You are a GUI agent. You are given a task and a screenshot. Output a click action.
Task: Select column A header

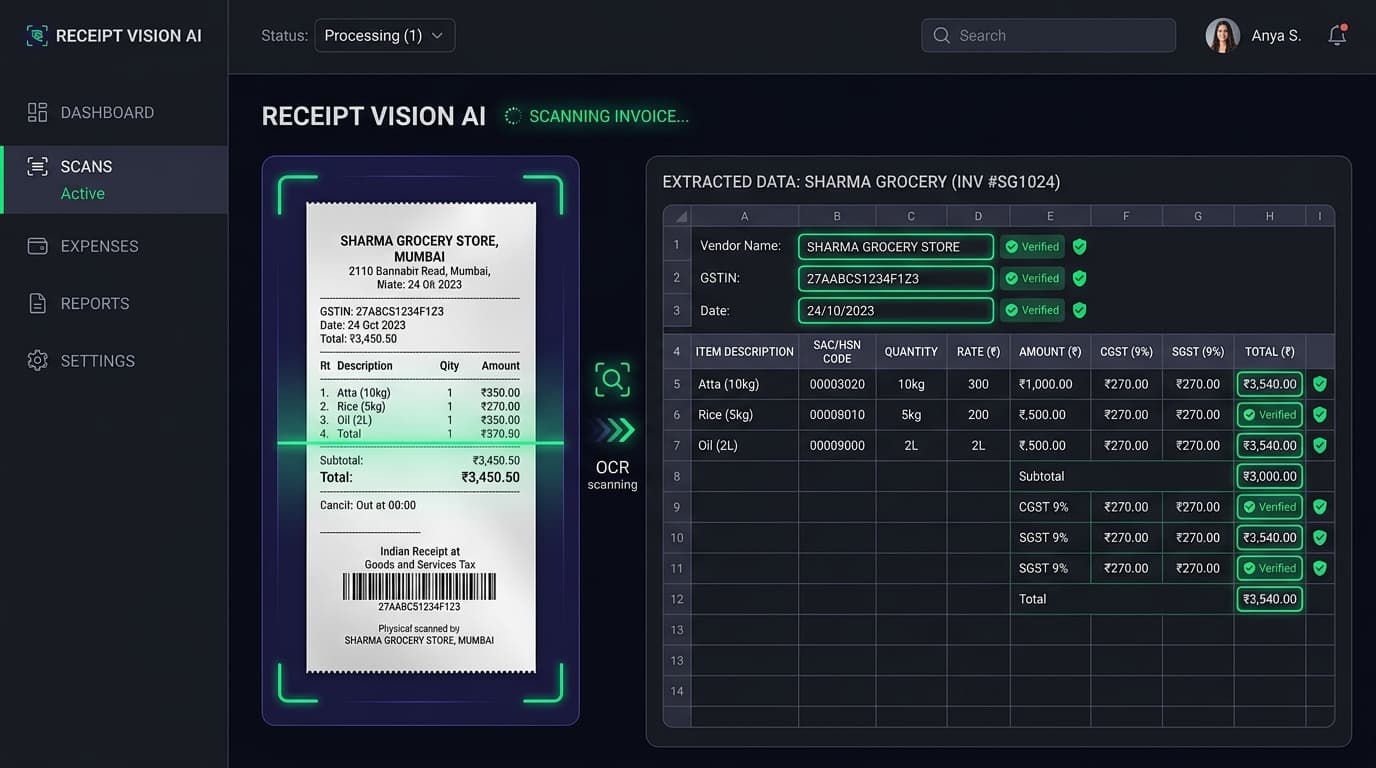point(745,216)
